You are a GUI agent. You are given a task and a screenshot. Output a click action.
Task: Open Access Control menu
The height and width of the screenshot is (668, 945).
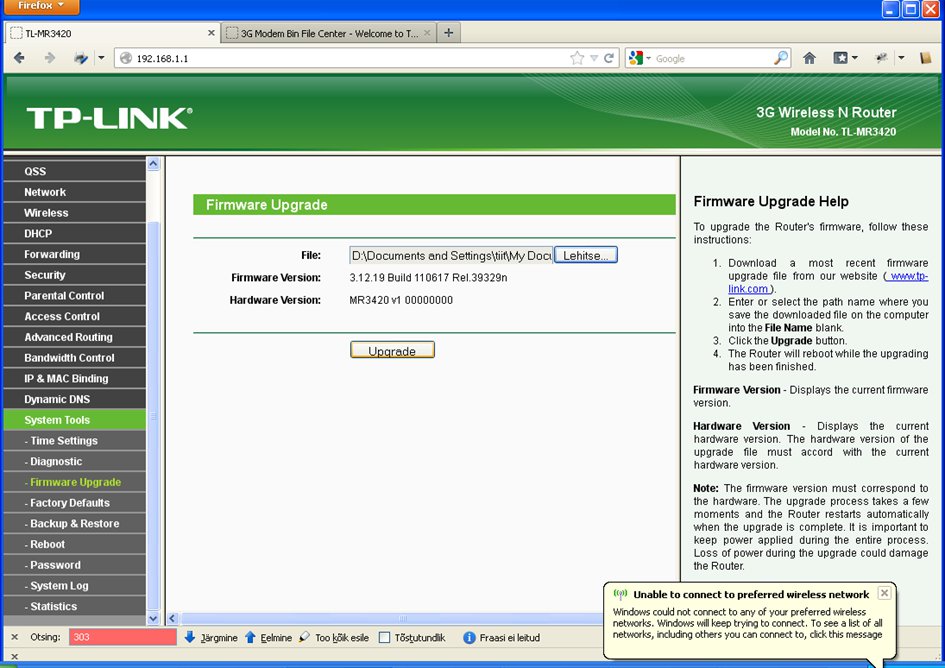[x=75, y=316]
